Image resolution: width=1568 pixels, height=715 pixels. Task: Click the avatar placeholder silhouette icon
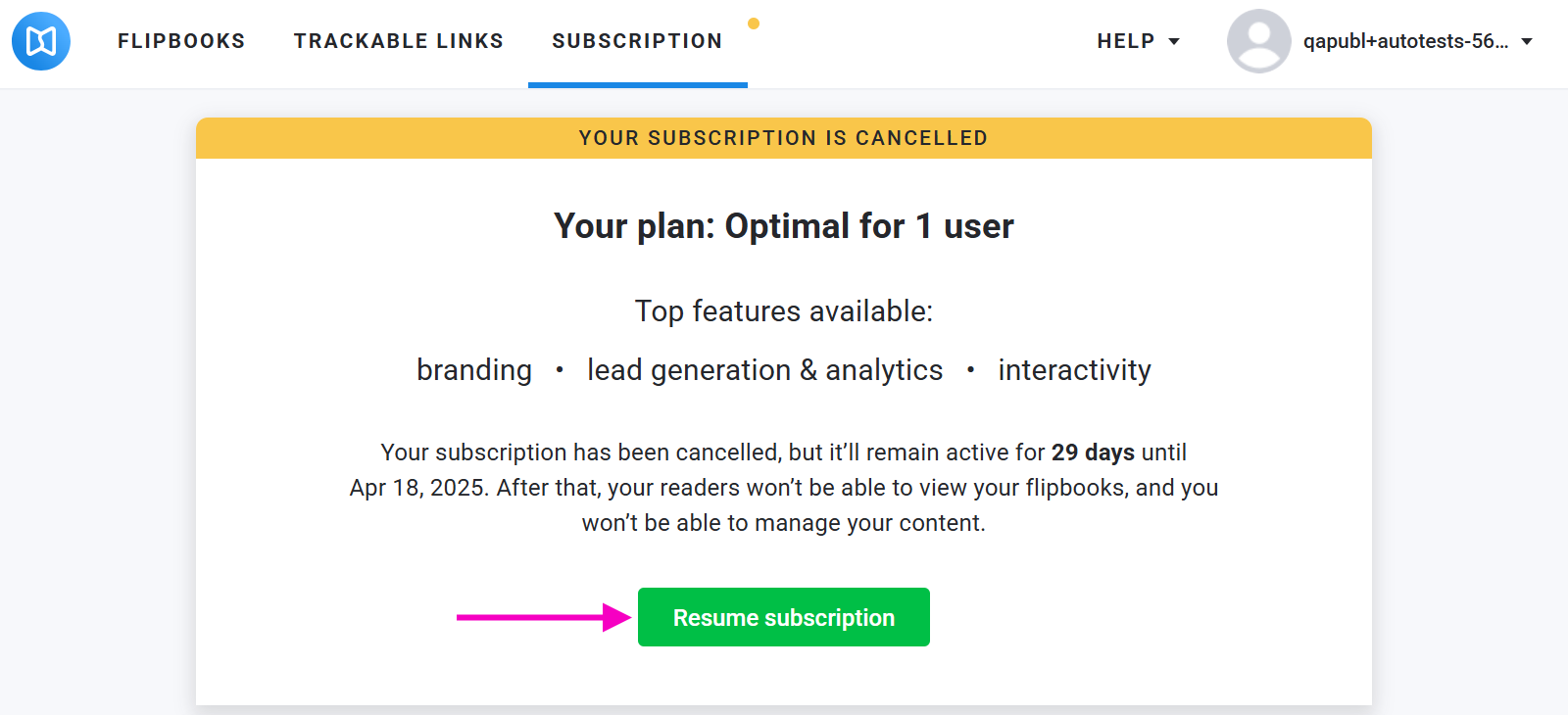[x=1258, y=41]
